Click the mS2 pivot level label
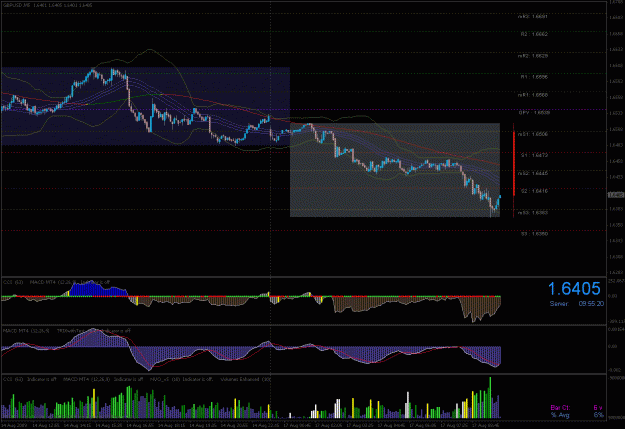Screen dimensions: 625x429 (x=533, y=173)
